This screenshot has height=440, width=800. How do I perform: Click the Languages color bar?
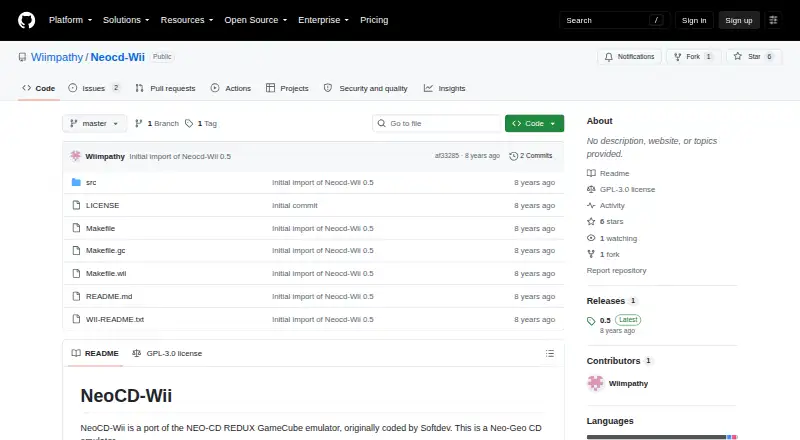(x=662, y=437)
